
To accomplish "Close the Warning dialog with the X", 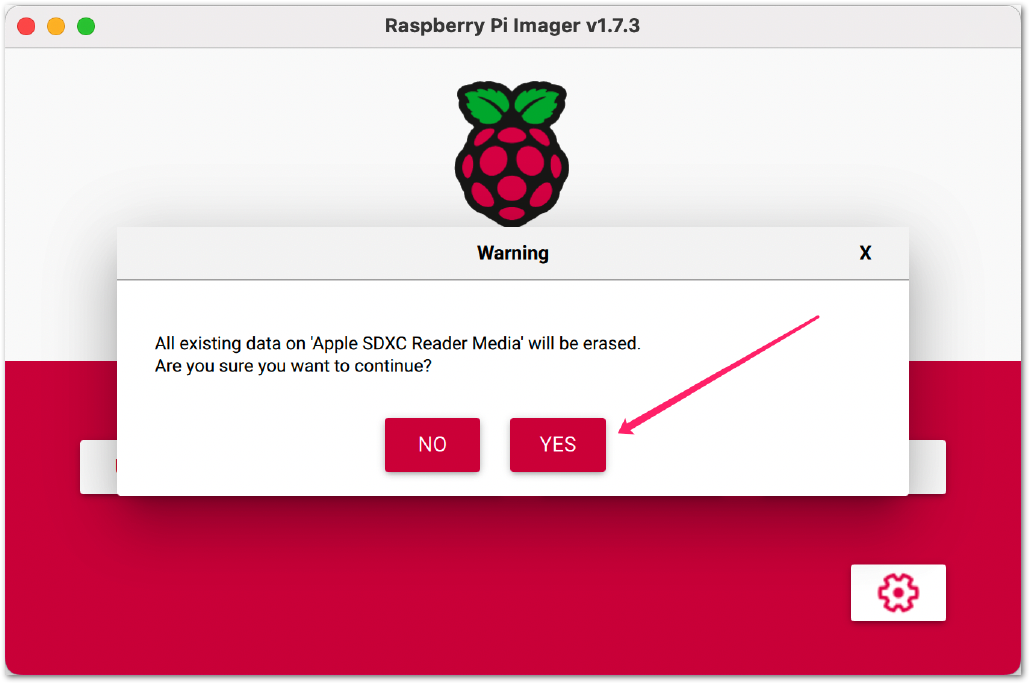I will 865,253.
